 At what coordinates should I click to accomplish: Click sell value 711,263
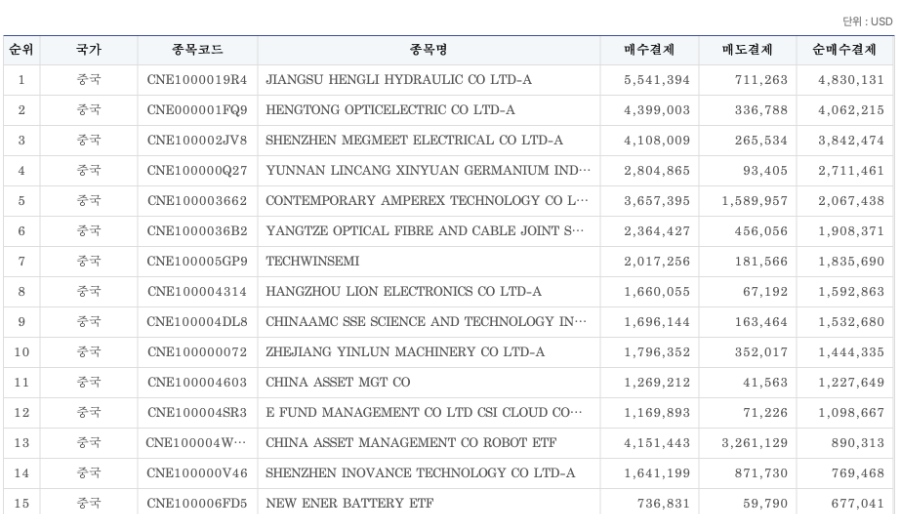coord(761,80)
